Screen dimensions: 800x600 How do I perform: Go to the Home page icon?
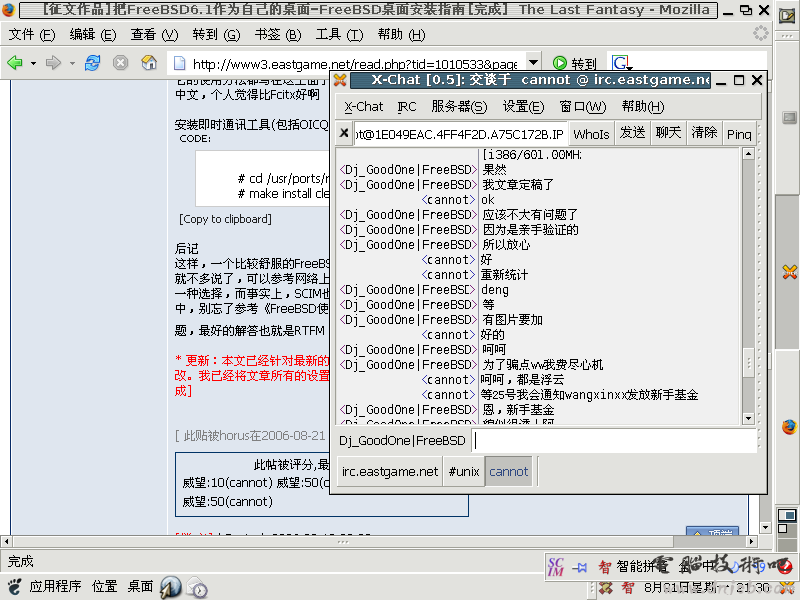coord(149,63)
